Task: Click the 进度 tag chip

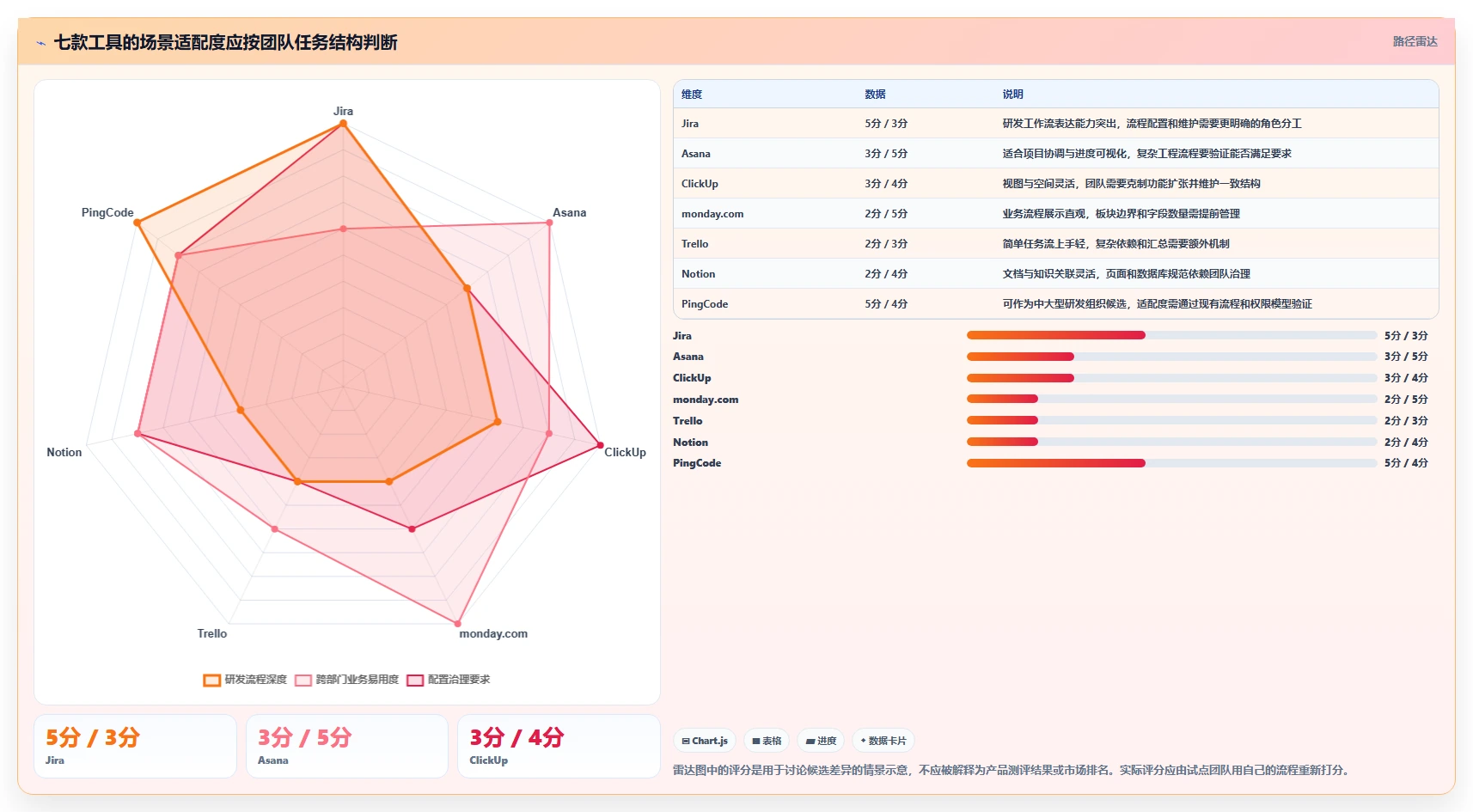Action: click(821, 741)
